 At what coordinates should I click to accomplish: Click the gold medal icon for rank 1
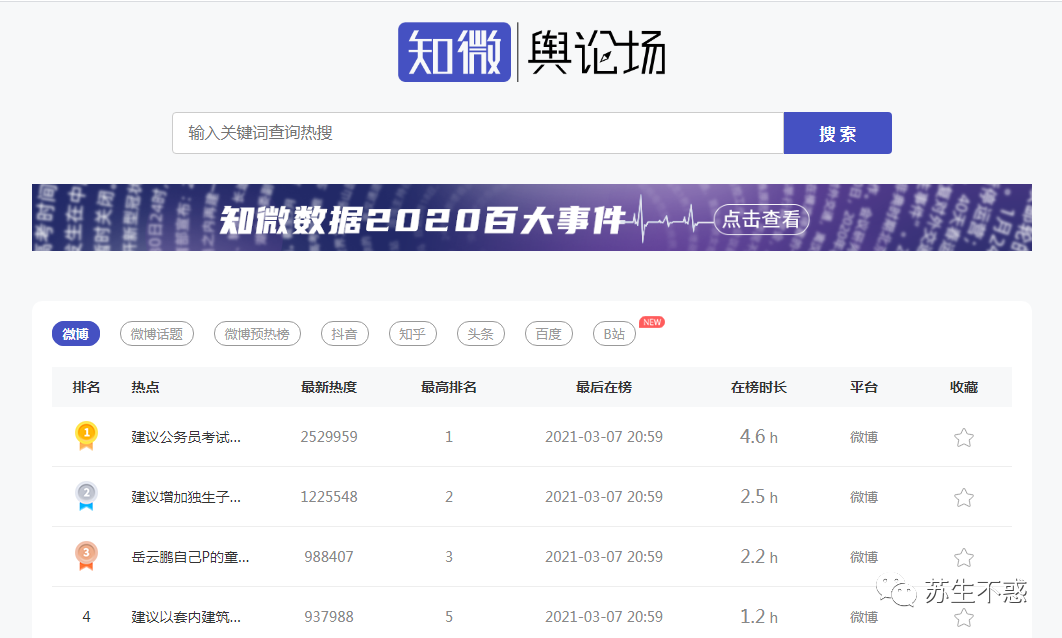click(85, 436)
